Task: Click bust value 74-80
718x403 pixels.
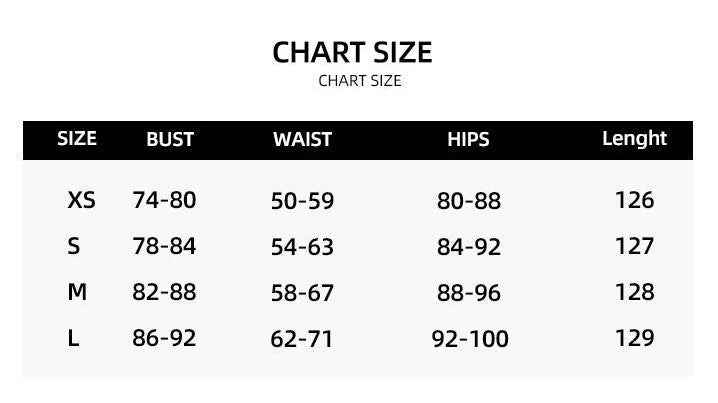Action: pos(164,200)
